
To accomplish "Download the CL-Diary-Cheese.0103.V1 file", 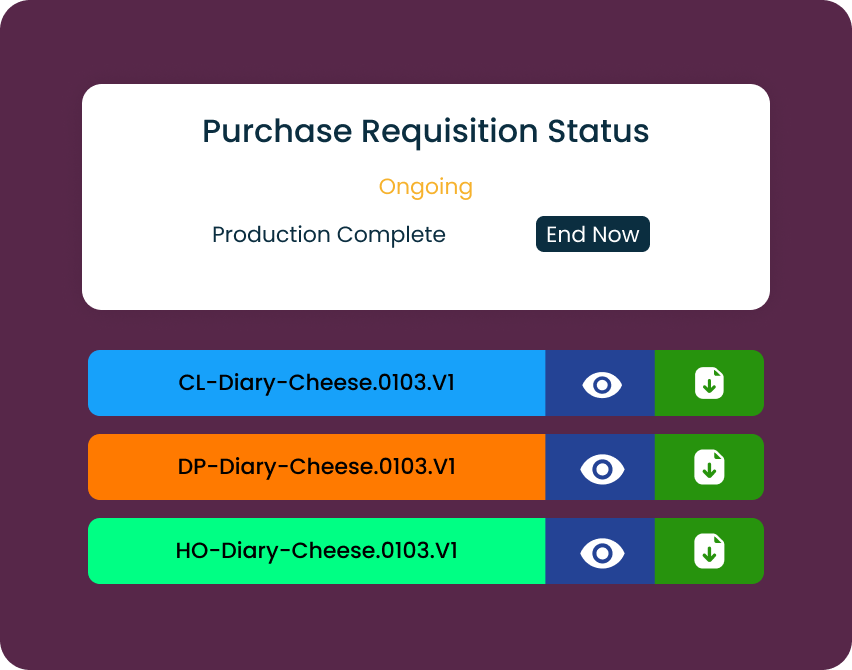I will pos(709,384).
